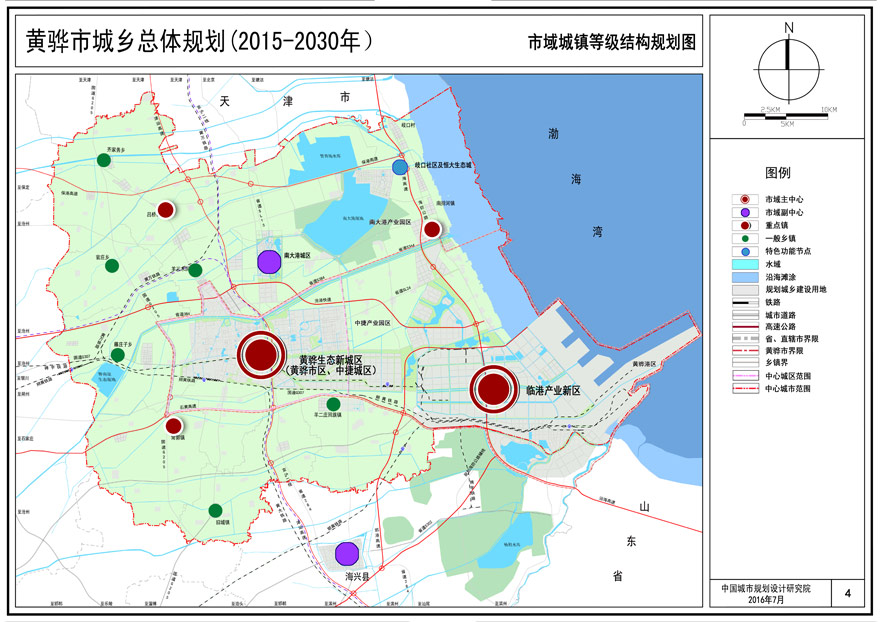Select the green marker for 官庄乡
The width and height of the screenshot is (880, 622).
tap(112, 266)
